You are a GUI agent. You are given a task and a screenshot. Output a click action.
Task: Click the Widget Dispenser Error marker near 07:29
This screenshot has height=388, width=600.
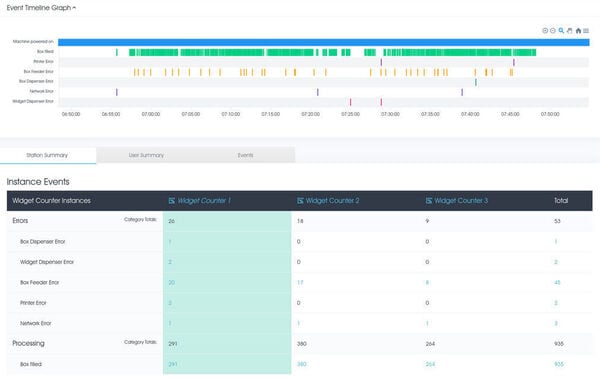point(381,102)
